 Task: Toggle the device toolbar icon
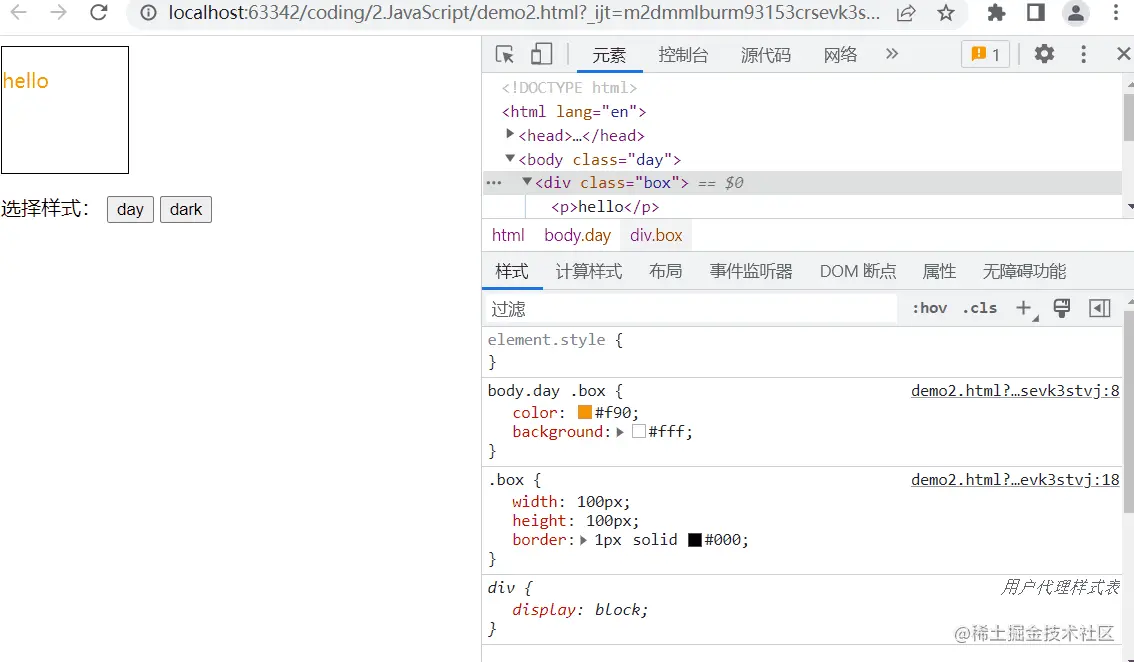[541, 54]
